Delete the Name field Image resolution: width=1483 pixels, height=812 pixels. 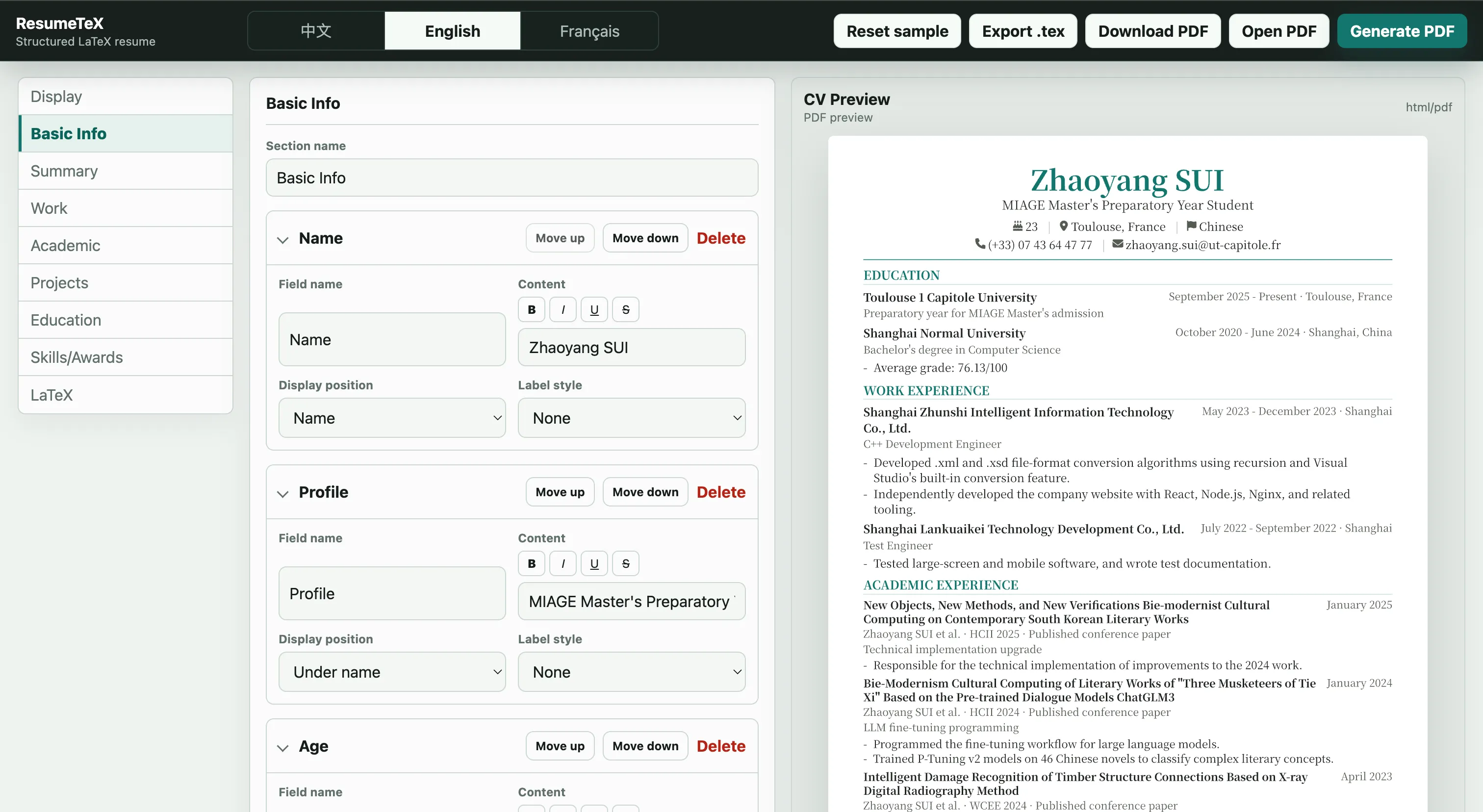tap(721, 238)
